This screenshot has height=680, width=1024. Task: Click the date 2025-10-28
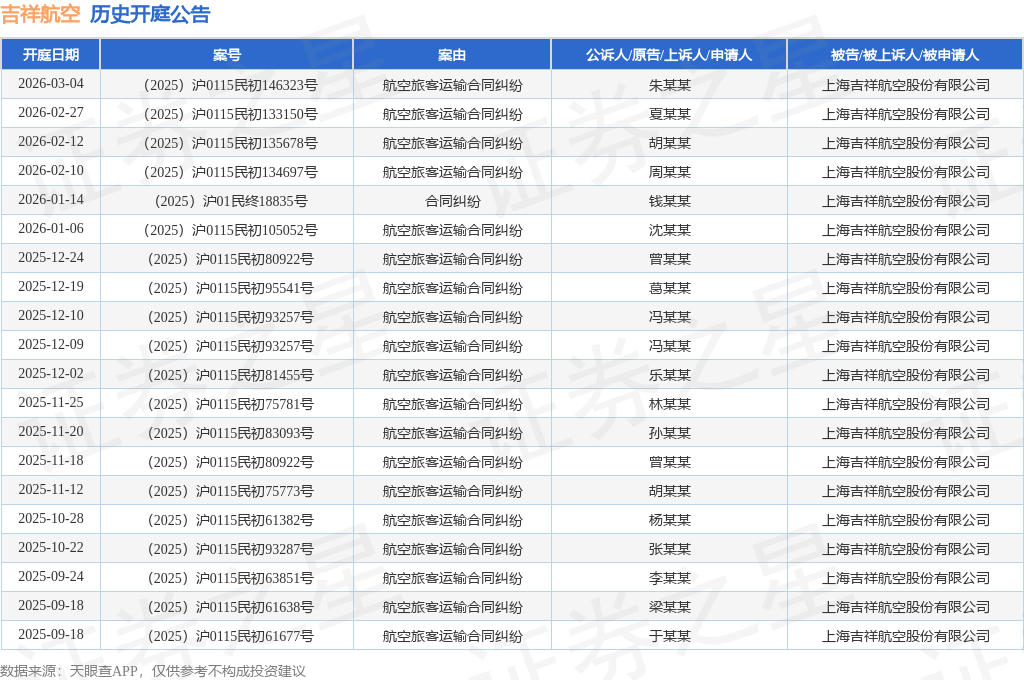coord(51,518)
